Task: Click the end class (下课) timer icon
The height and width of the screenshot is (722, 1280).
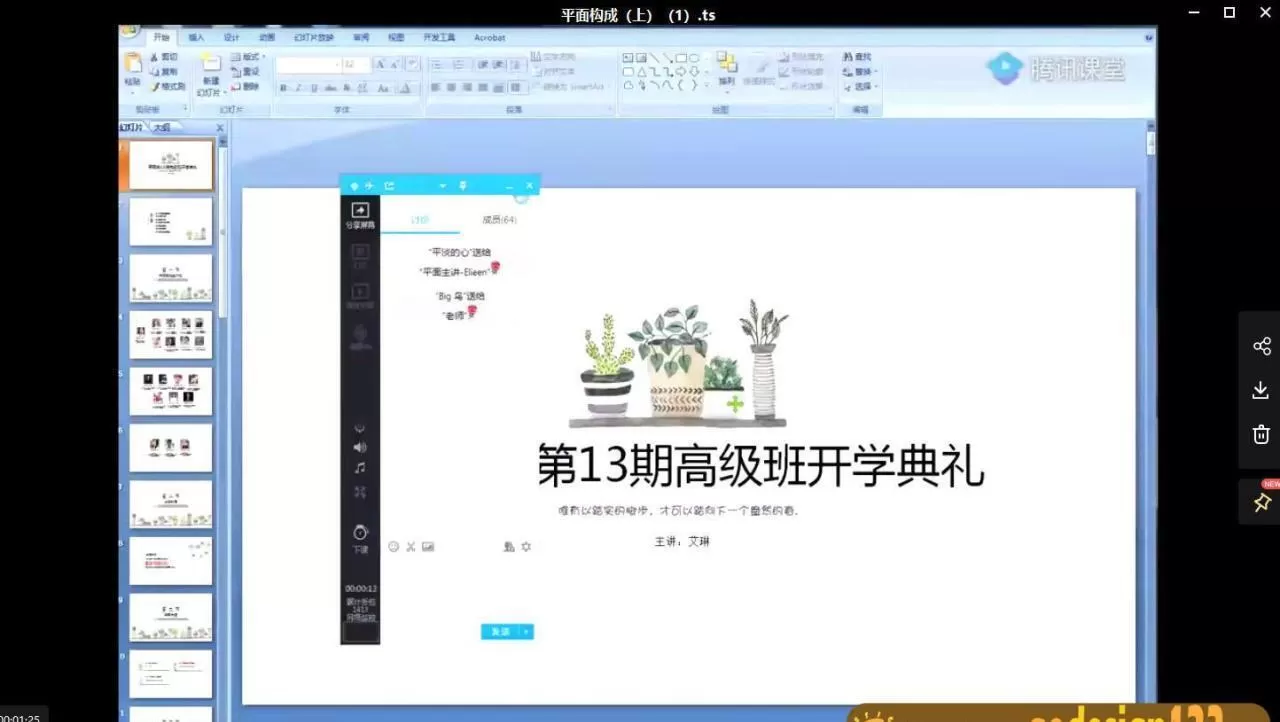Action: tap(360, 533)
